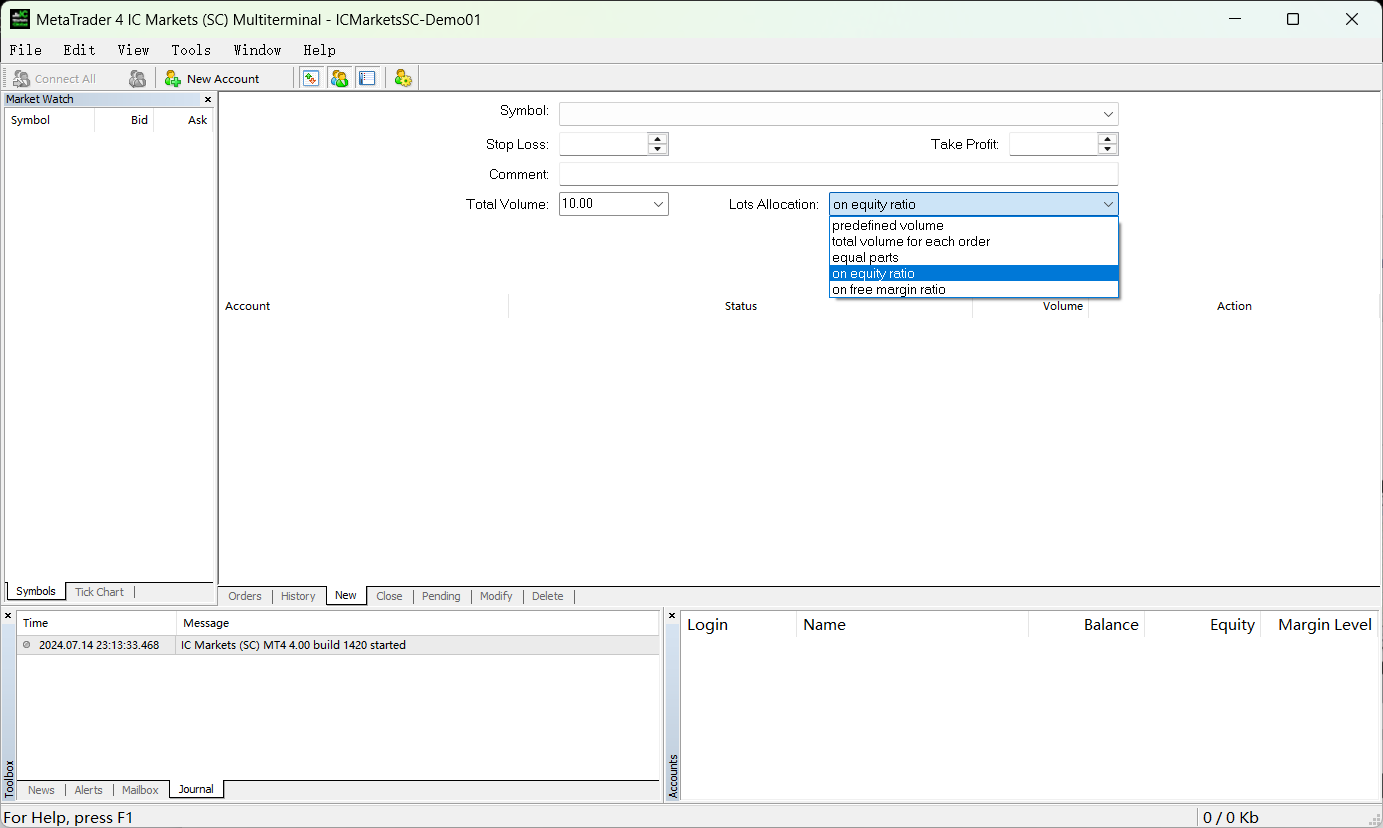Close the Market Watch panel

pyautogui.click(x=208, y=99)
